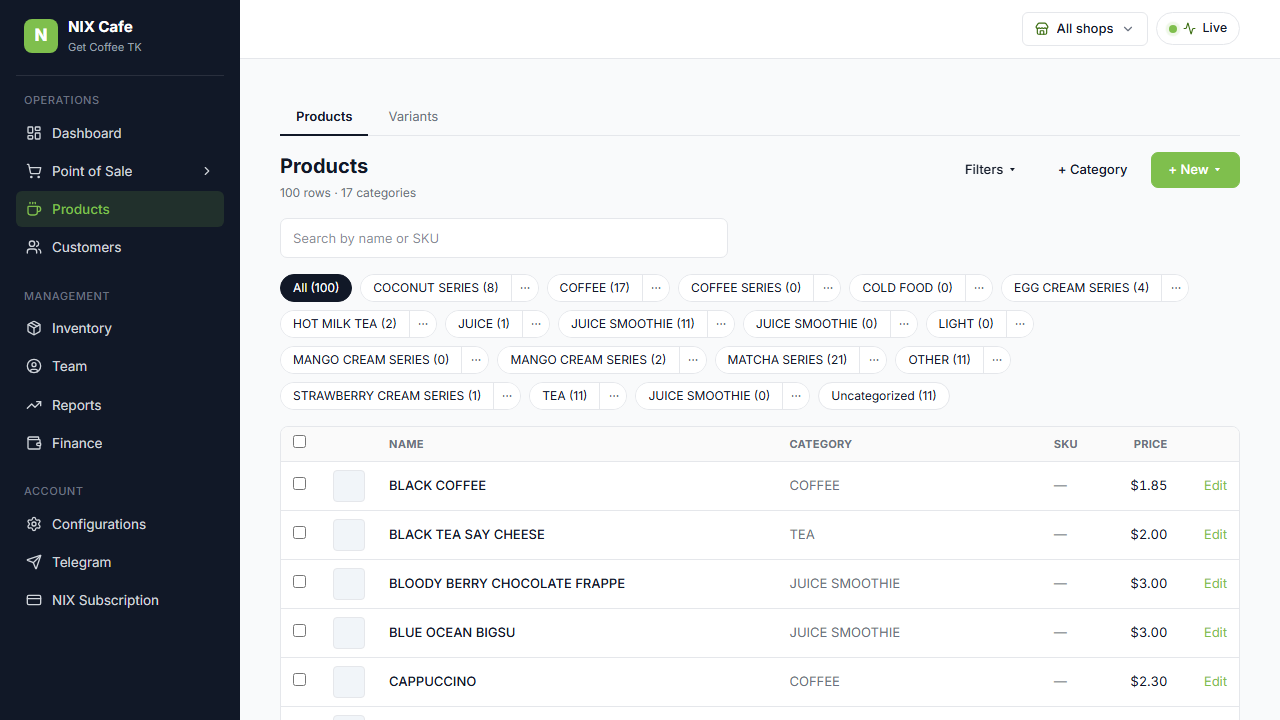Filter by EGG CREAM SERIES (4)
Screen dimensions: 1280x720
pos(1081,288)
